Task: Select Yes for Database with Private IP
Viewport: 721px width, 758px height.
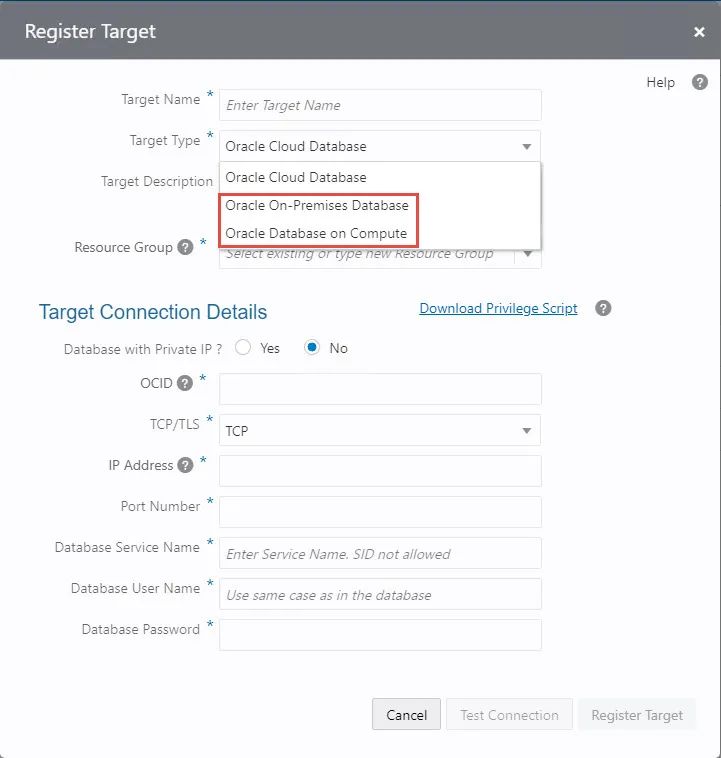Action: (243, 348)
